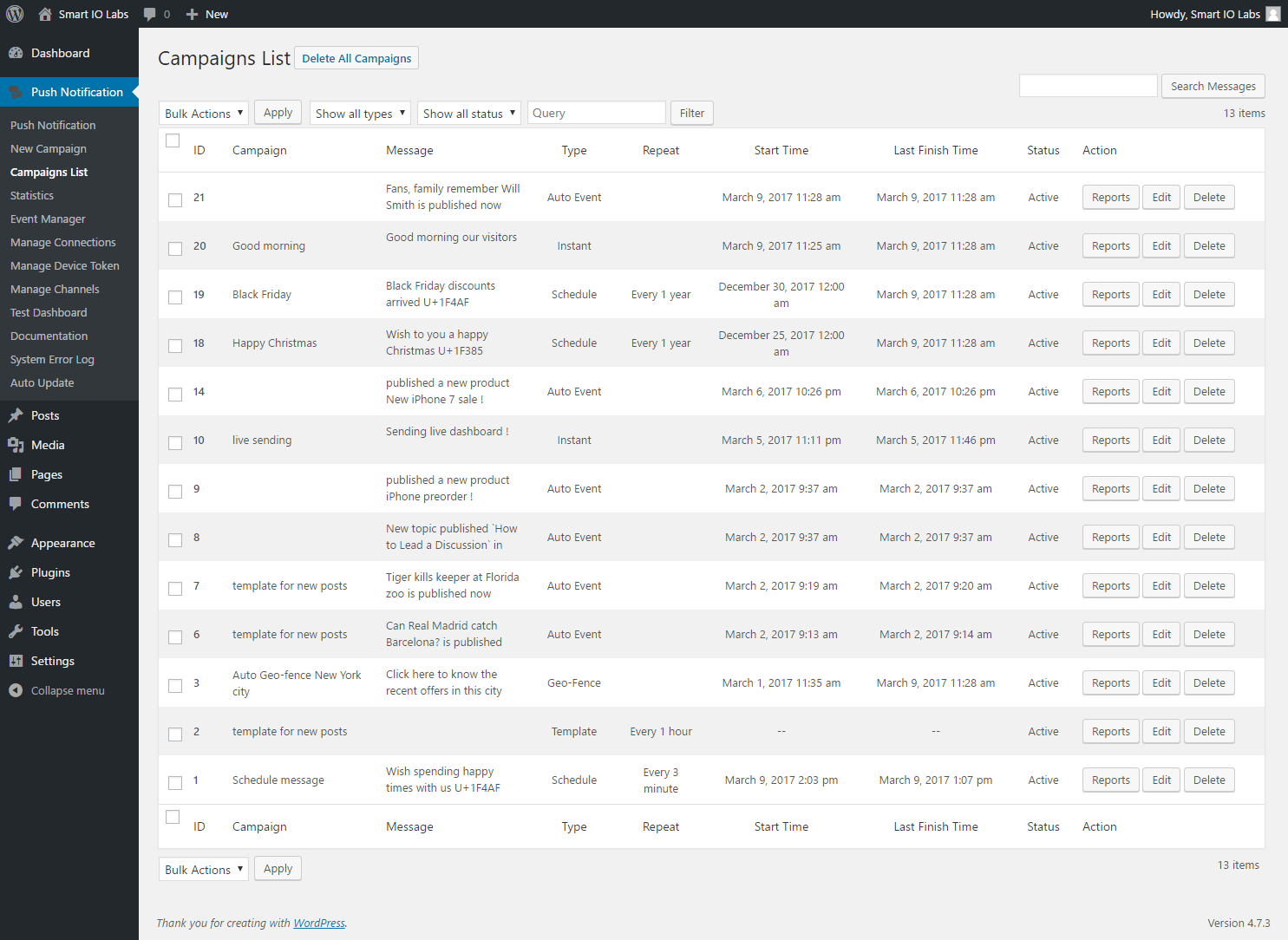Go to Statistics in the sidebar submenu
Viewport: 1288px width, 940px height.
click(x=32, y=196)
